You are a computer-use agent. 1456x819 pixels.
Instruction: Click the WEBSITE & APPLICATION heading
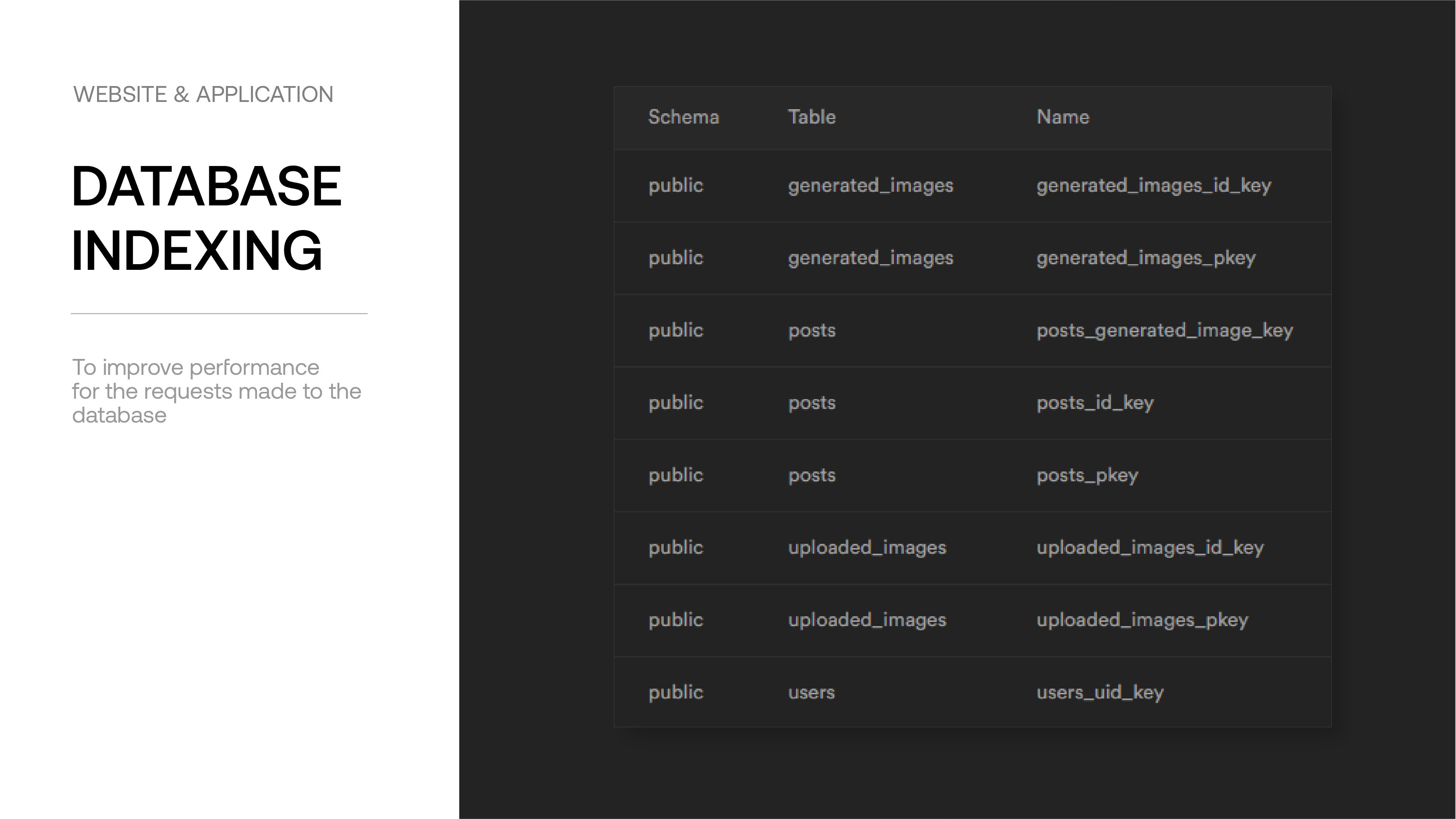(203, 94)
